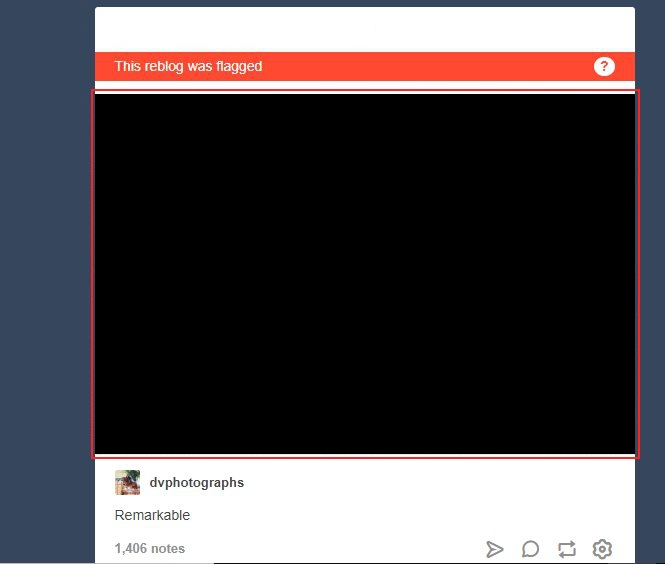The height and width of the screenshot is (564, 665).
Task: Click the blacked-out flagged media area
Action: [x=365, y=274]
